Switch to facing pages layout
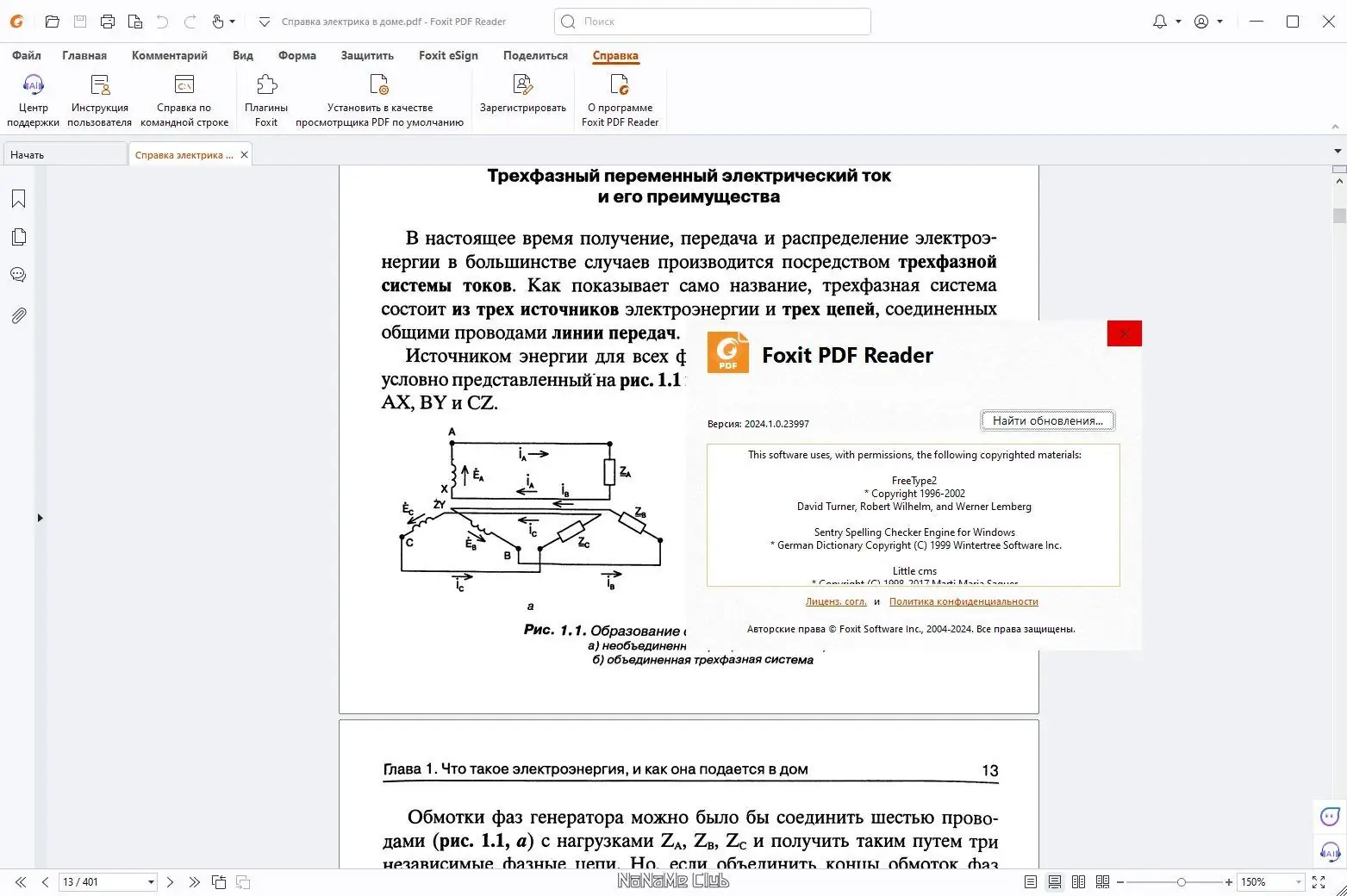This screenshot has height=896, width=1347. (x=1078, y=881)
